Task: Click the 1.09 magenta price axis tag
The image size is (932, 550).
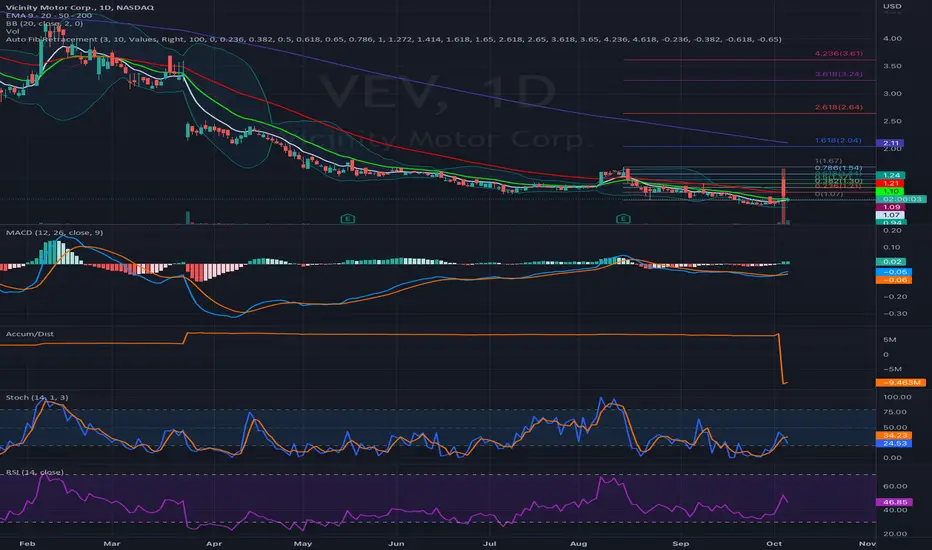Action: tap(891, 208)
